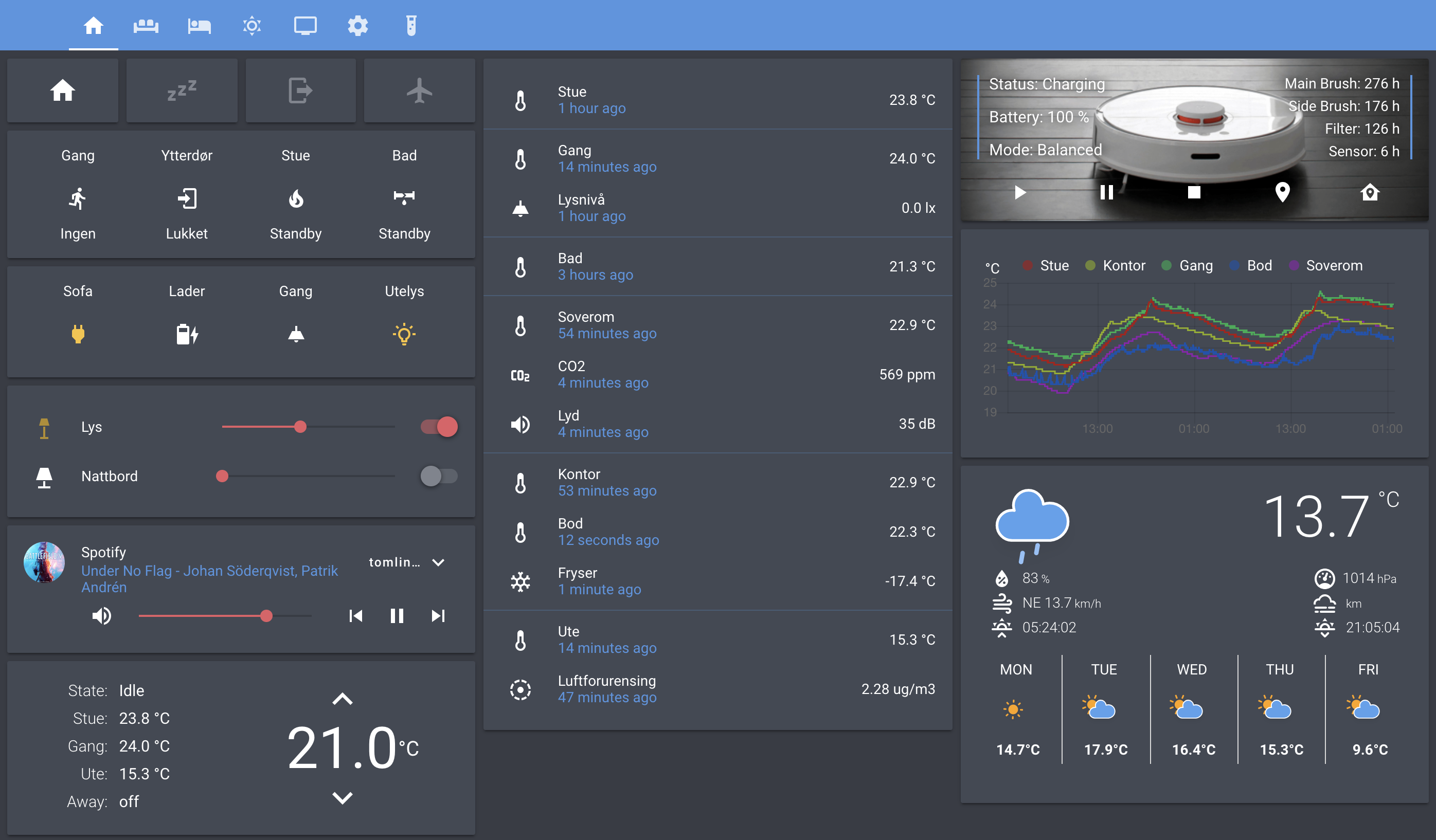Image resolution: width=1436 pixels, height=840 pixels.
Task: Toggle the Nattbord light switch
Action: 437,475
